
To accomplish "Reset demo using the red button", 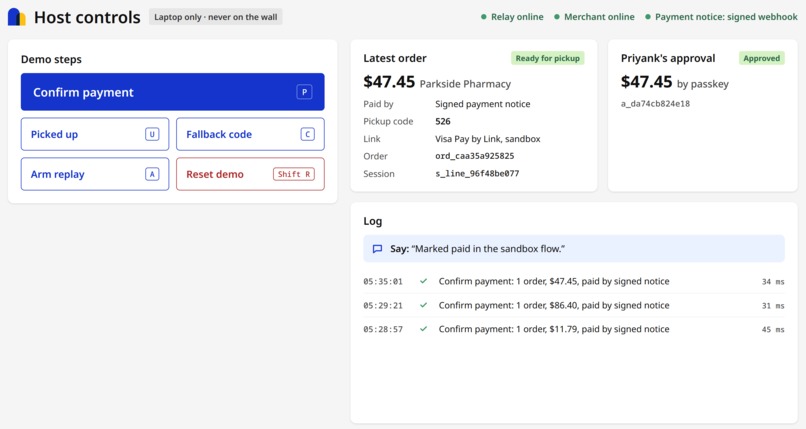I will 250,174.
